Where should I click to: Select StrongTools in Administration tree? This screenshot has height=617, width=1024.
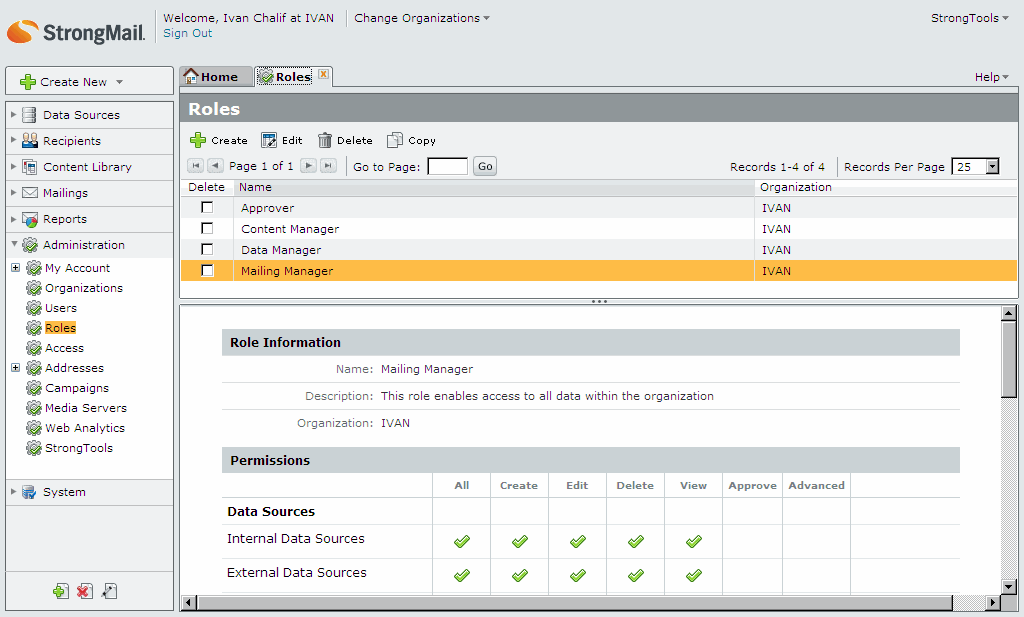coord(78,448)
